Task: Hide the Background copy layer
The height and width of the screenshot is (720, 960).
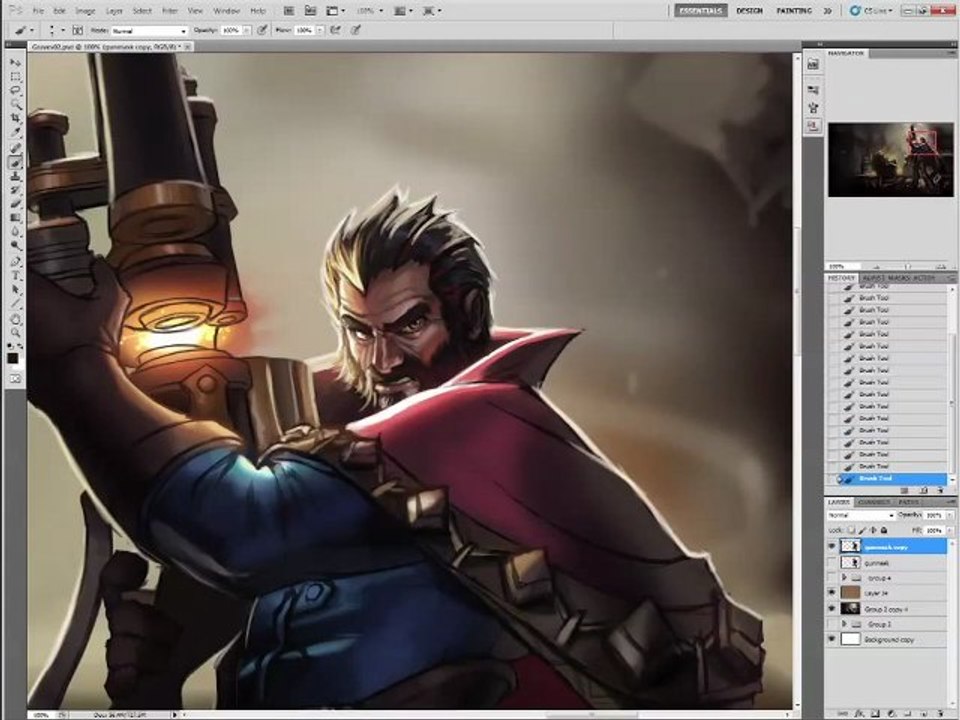Action: (x=831, y=639)
